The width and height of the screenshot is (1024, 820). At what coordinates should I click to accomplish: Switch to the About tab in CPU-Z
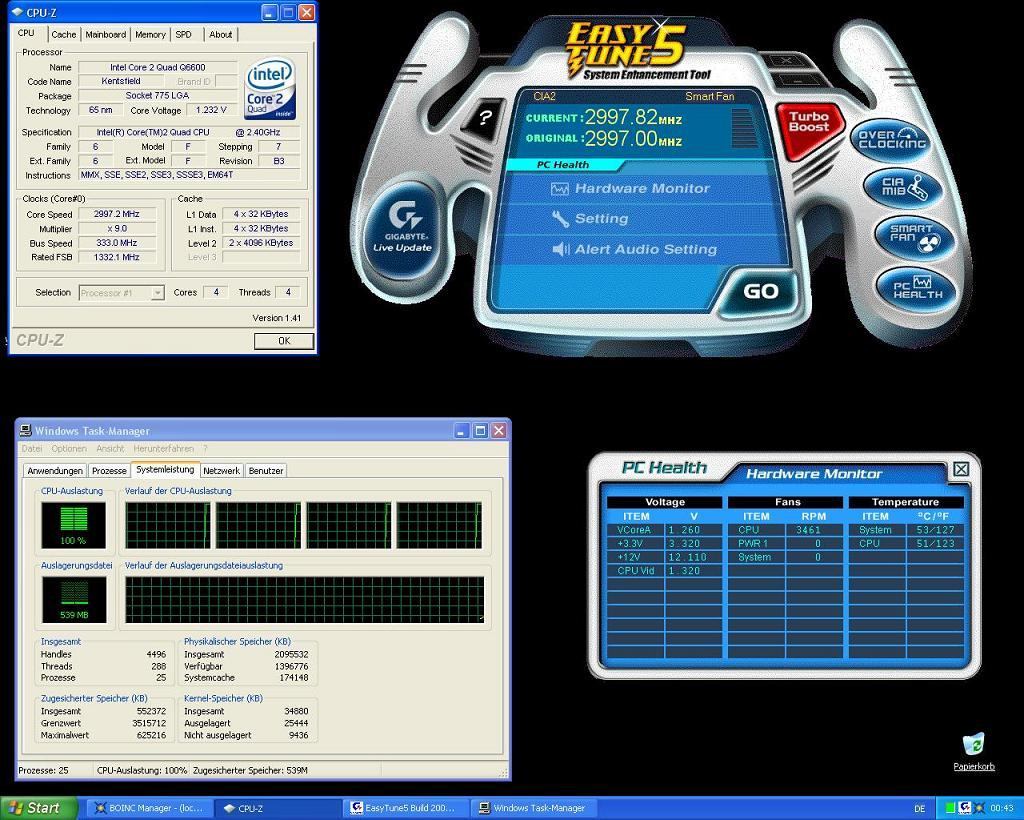[220, 35]
